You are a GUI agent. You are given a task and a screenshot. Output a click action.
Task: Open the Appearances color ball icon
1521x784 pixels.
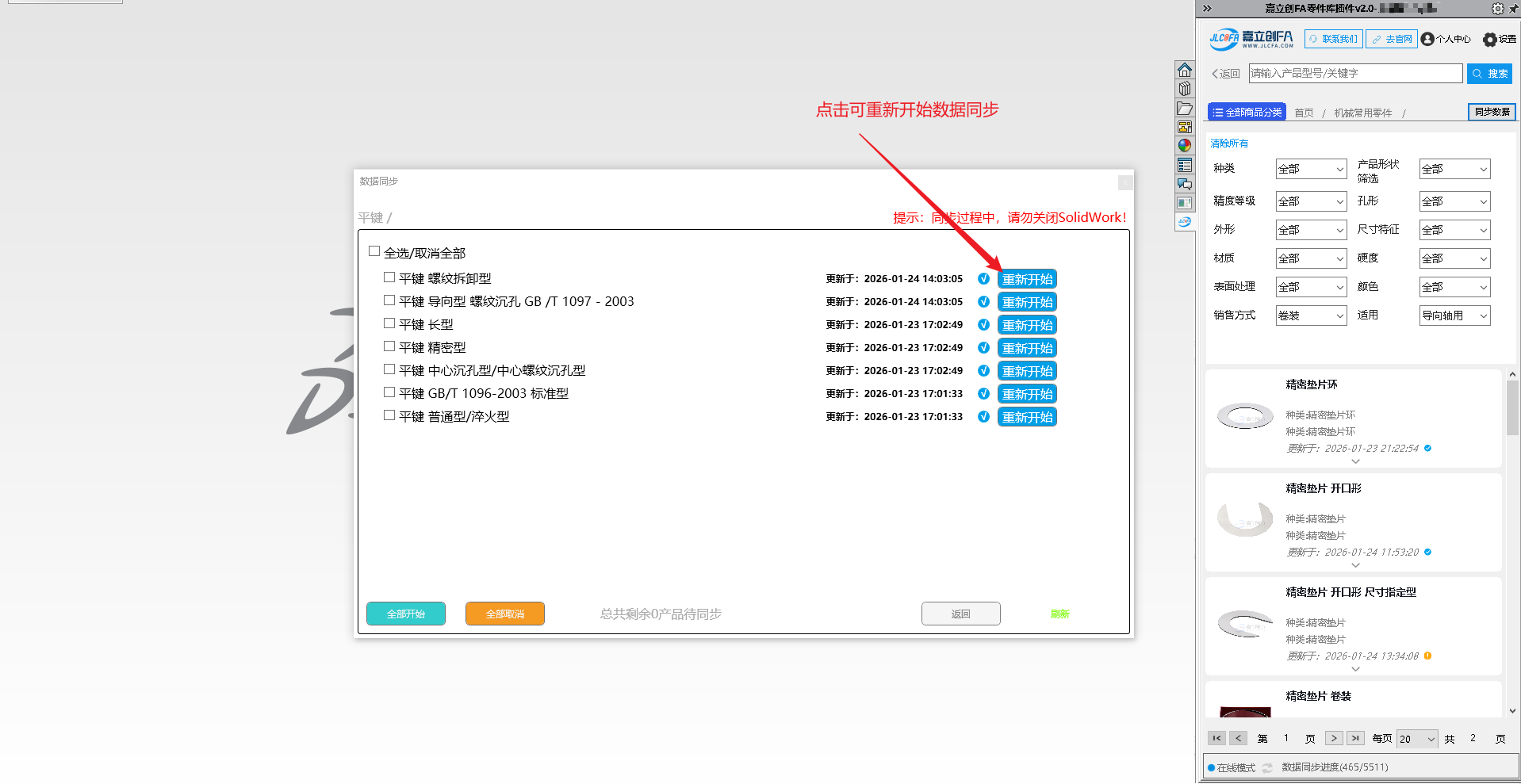pyautogui.click(x=1184, y=146)
